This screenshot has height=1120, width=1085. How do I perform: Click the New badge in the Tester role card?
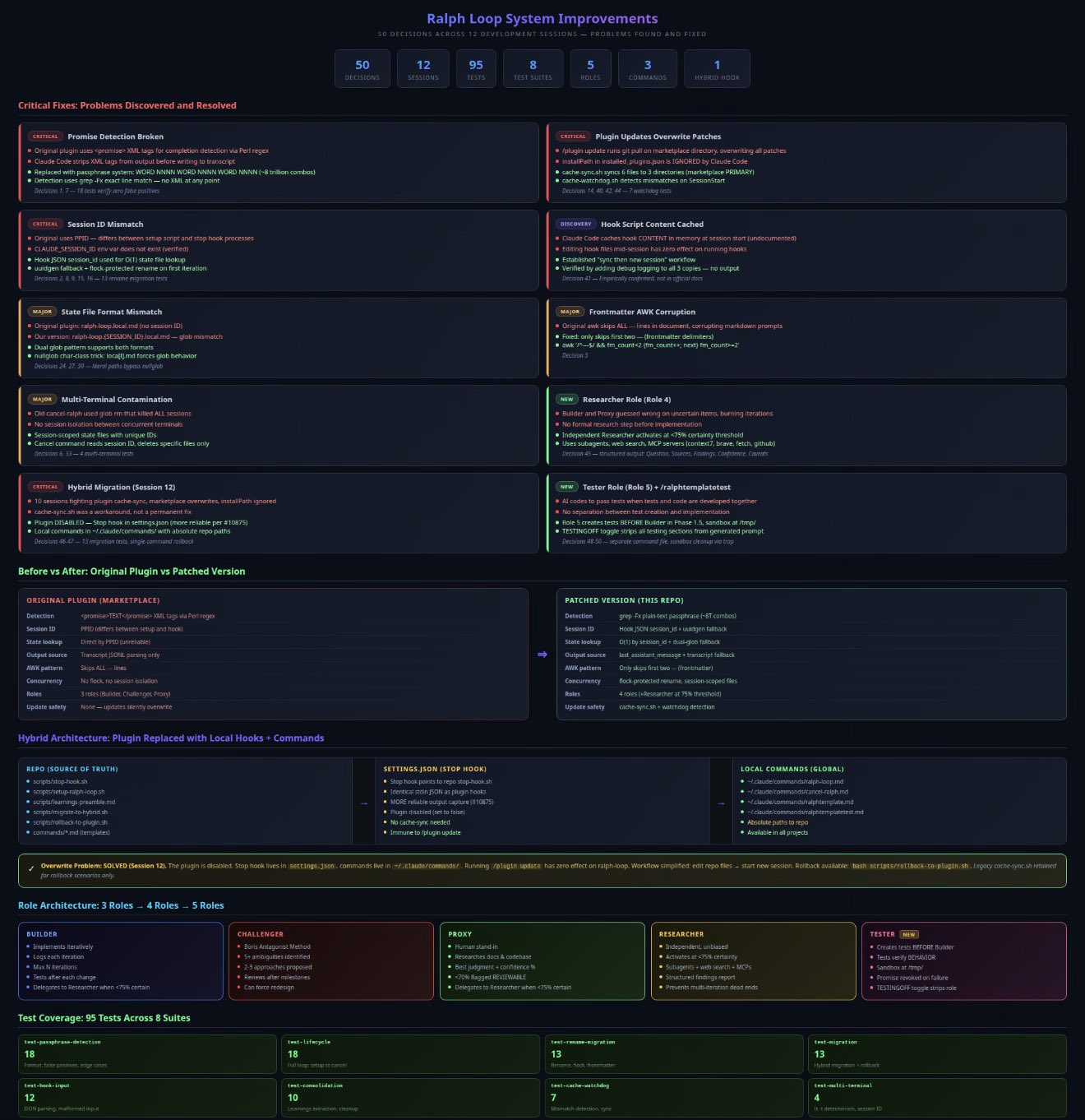click(x=908, y=934)
